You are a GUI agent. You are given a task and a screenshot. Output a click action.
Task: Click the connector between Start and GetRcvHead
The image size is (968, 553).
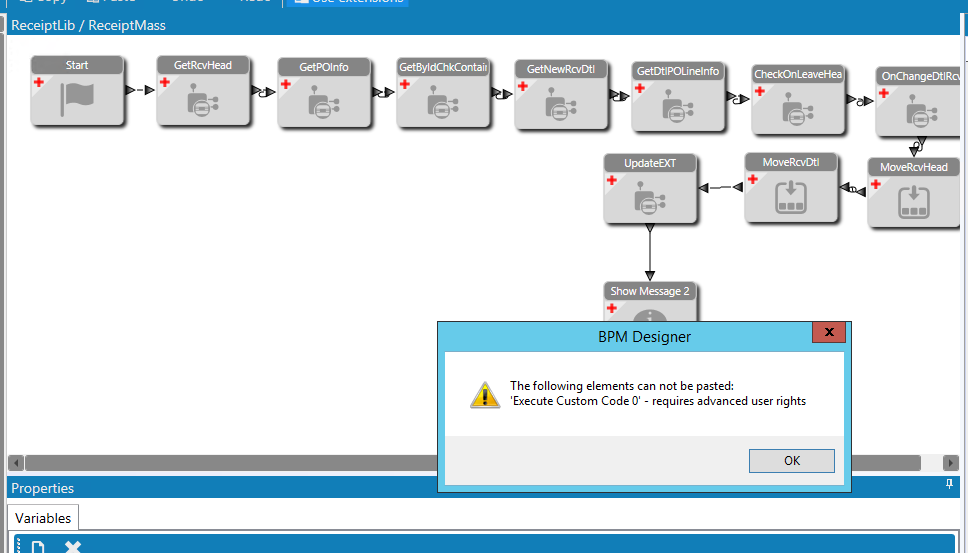coord(140,90)
